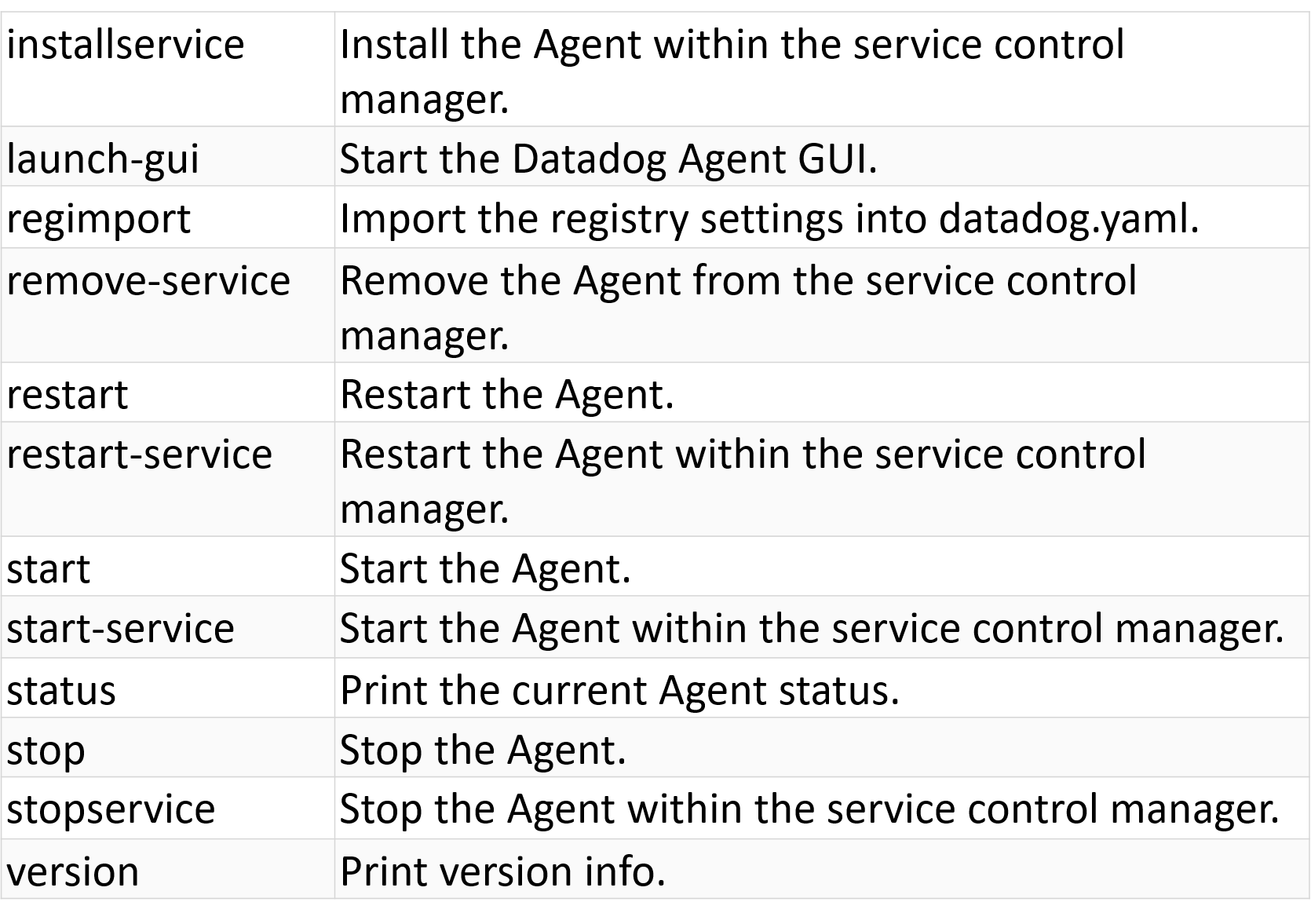Click the regimport command cell
The image size is (1311, 924).
click(x=99, y=219)
